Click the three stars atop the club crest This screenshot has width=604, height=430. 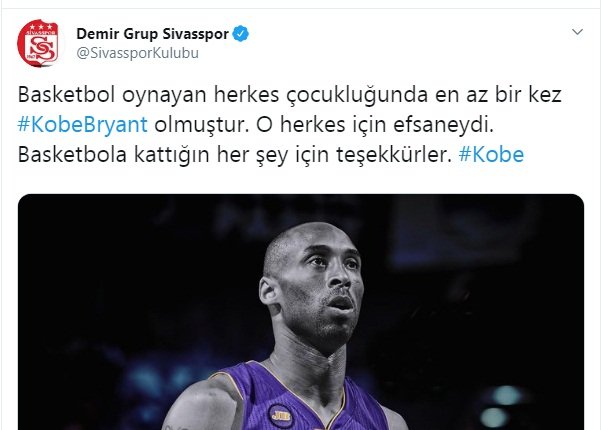pyautogui.click(x=38, y=27)
